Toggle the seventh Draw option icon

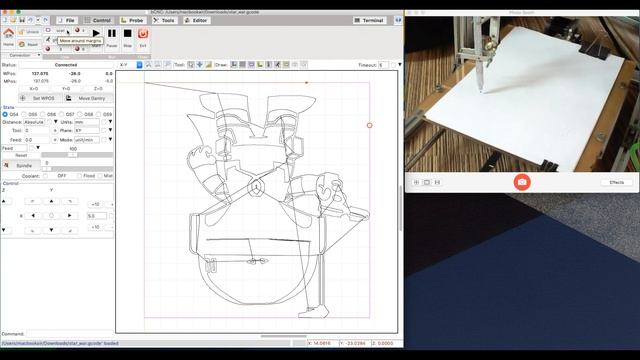pos(286,64)
